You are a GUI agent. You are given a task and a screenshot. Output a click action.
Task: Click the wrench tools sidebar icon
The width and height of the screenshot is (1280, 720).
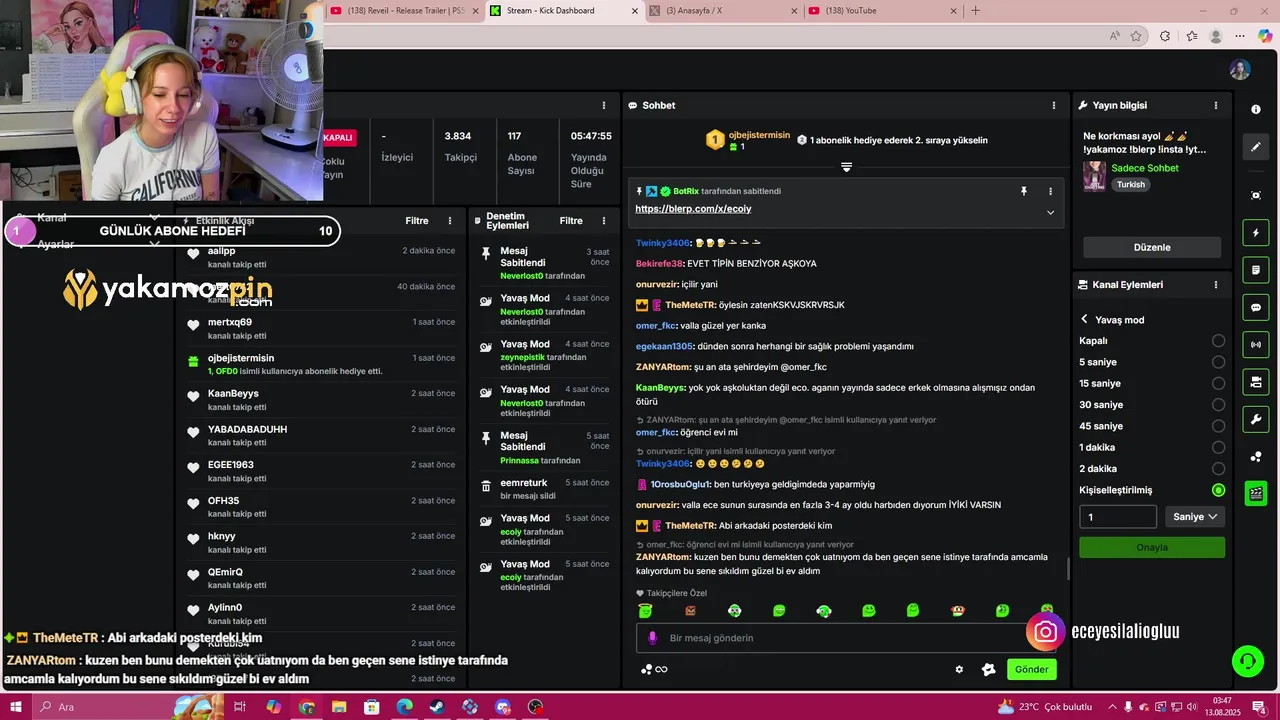(1256, 419)
